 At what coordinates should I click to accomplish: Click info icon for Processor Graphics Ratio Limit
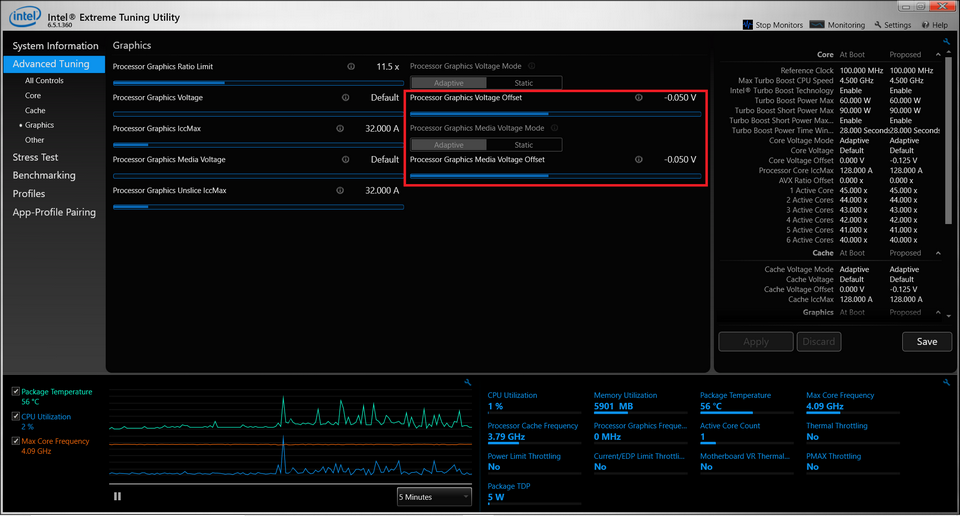pyautogui.click(x=351, y=67)
